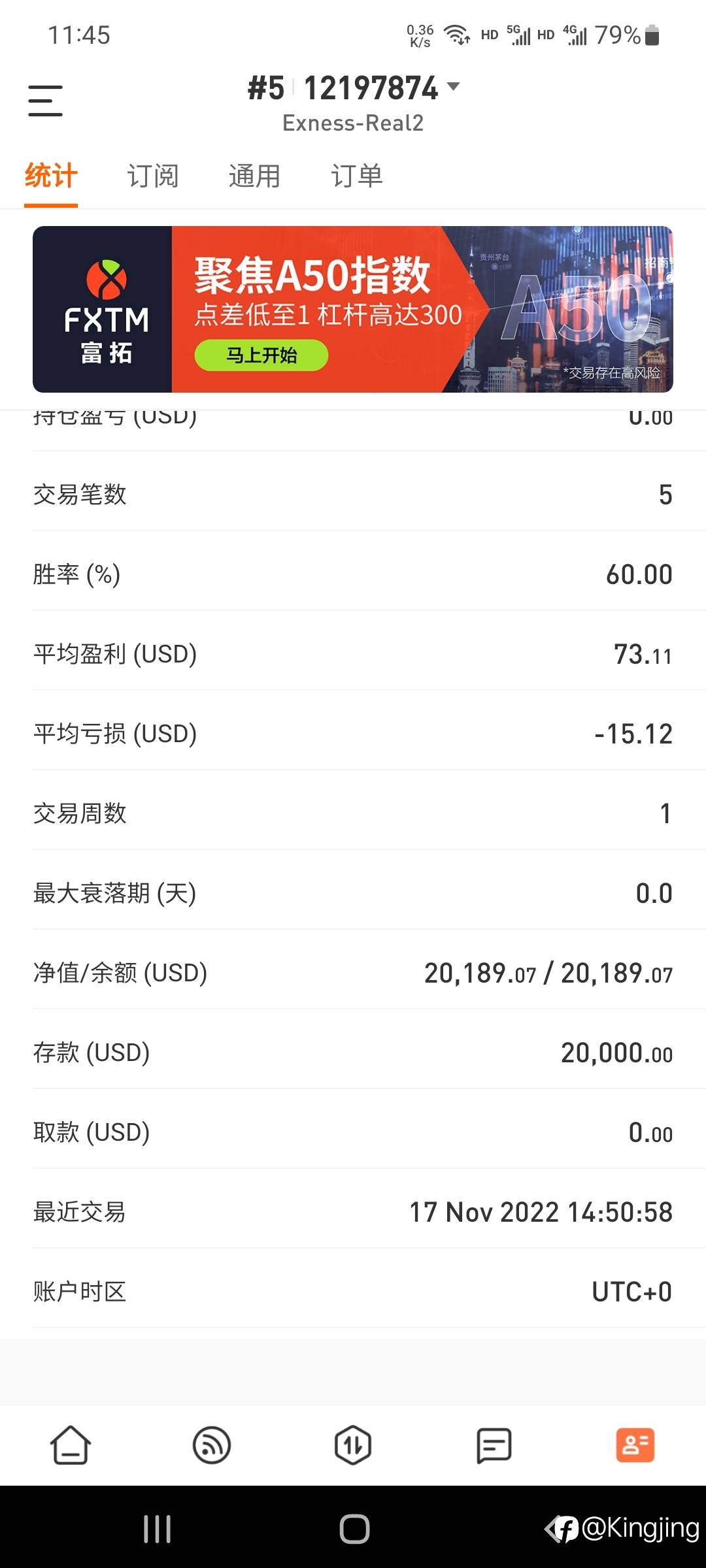Tap the 胜率 (%) statistics row
The width and height of the screenshot is (706, 1568).
tap(353, 574)
